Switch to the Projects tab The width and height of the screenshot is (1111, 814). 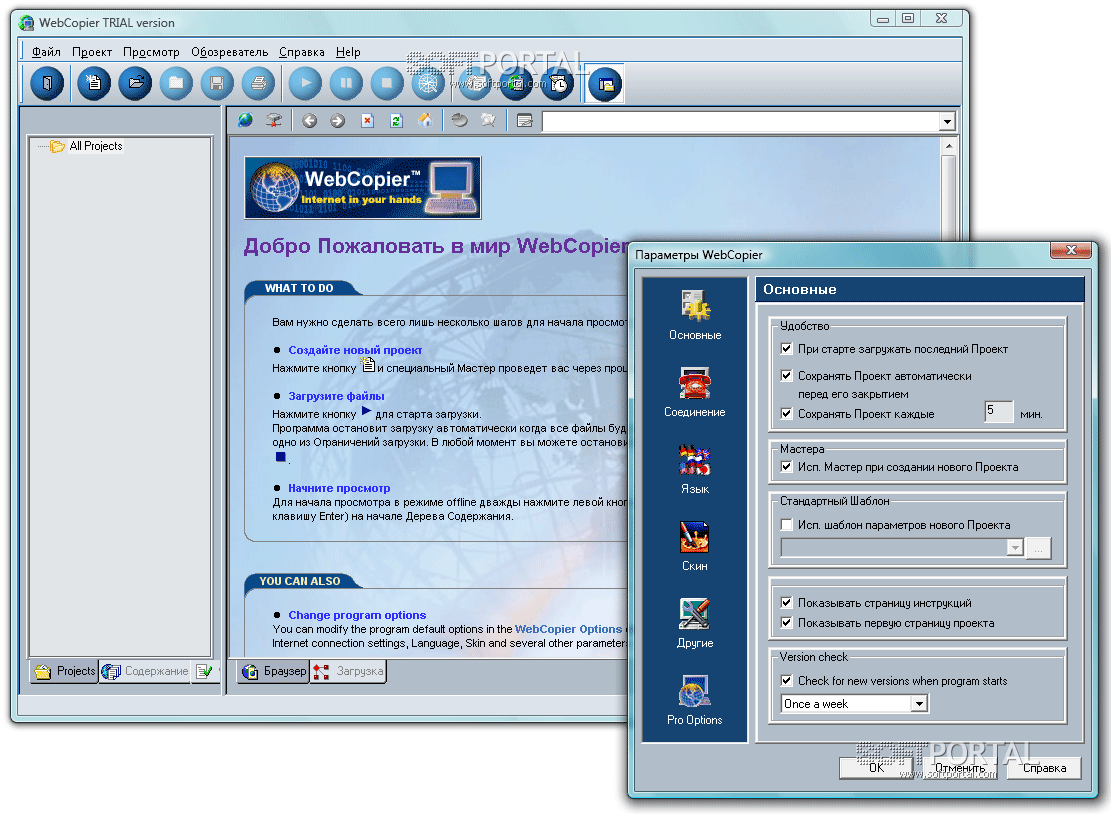(x=64, y=671)
